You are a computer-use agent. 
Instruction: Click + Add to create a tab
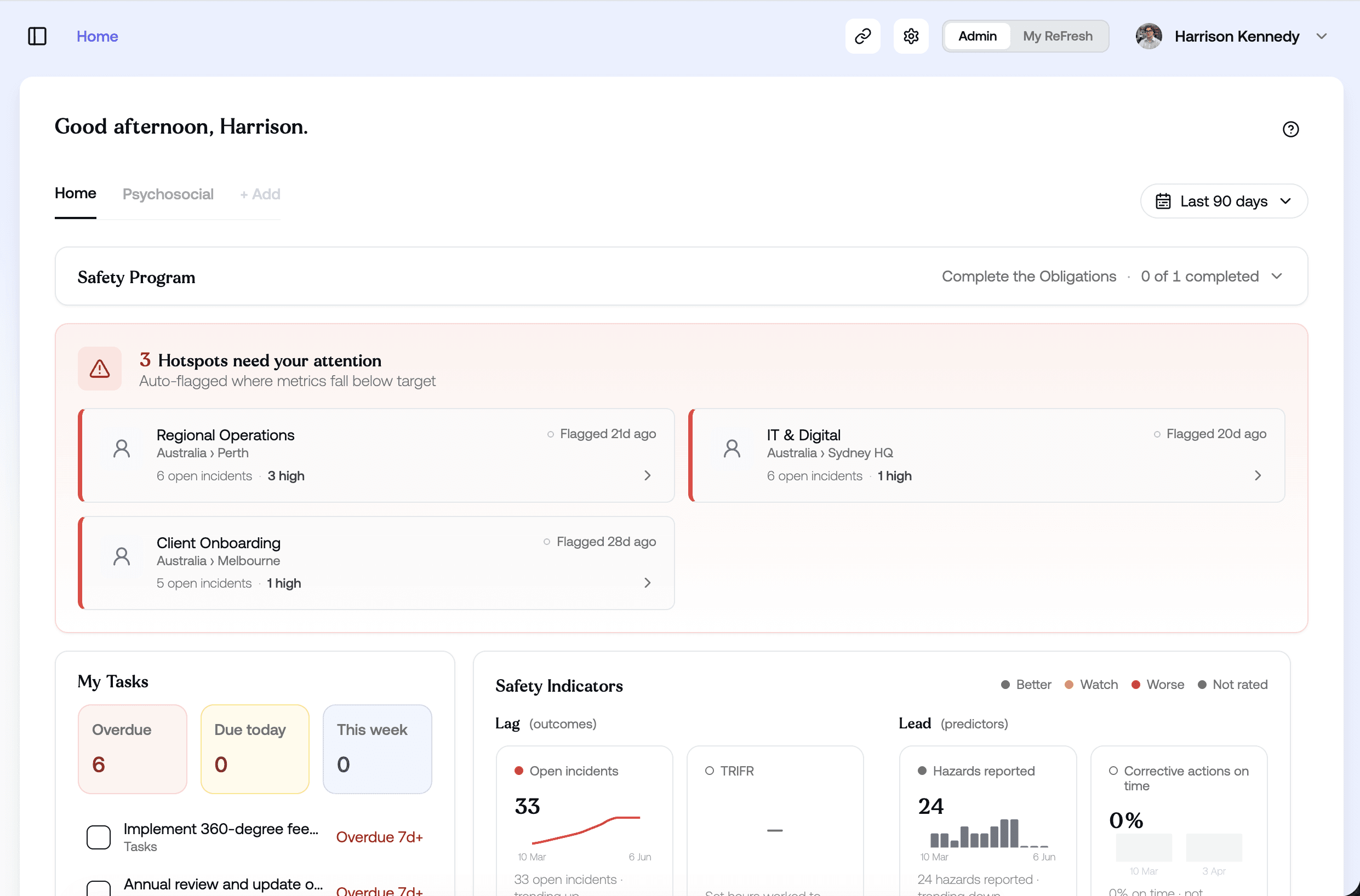(260, 194)
